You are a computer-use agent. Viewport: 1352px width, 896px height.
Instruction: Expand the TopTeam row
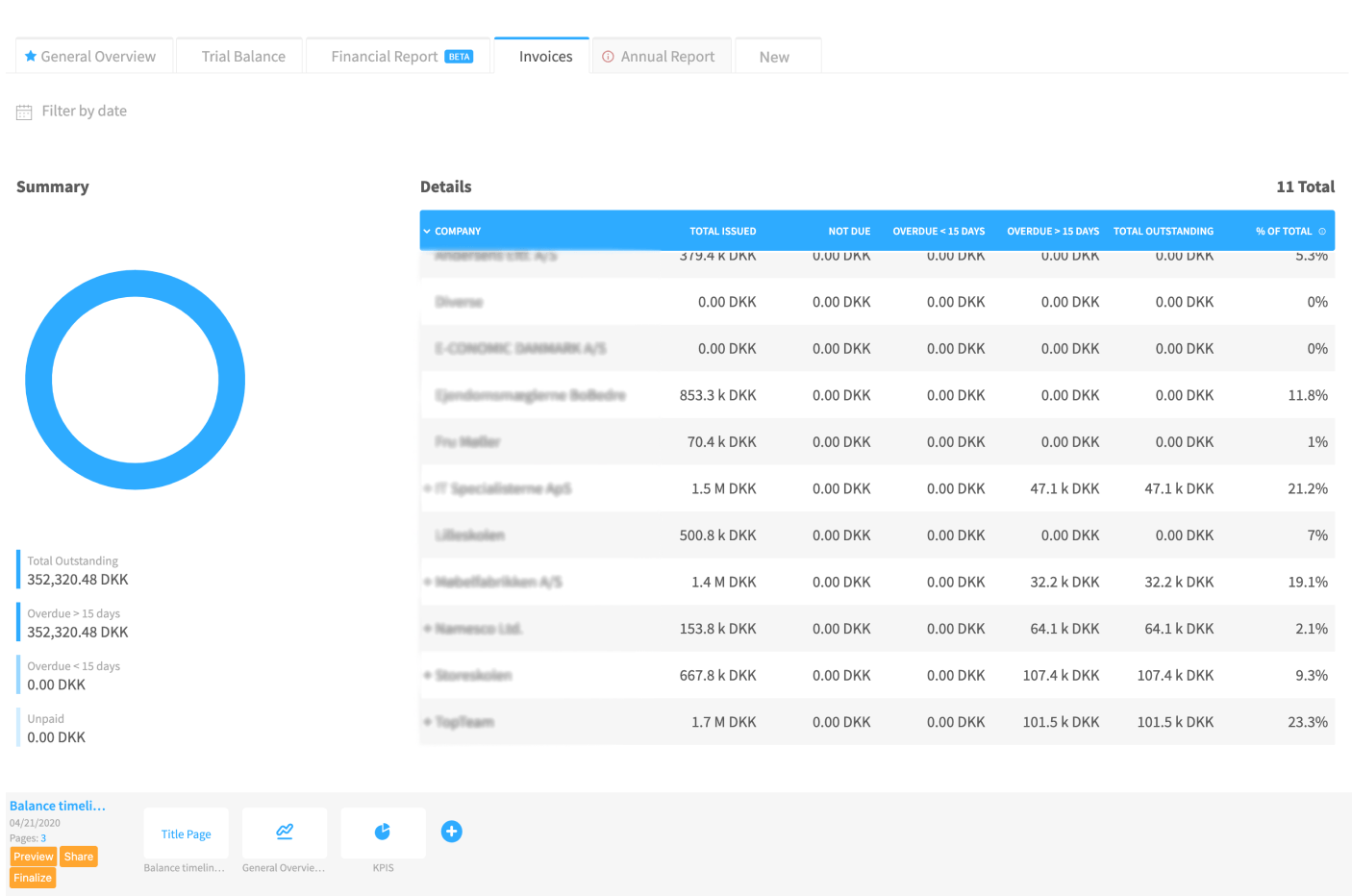[427, 722]
